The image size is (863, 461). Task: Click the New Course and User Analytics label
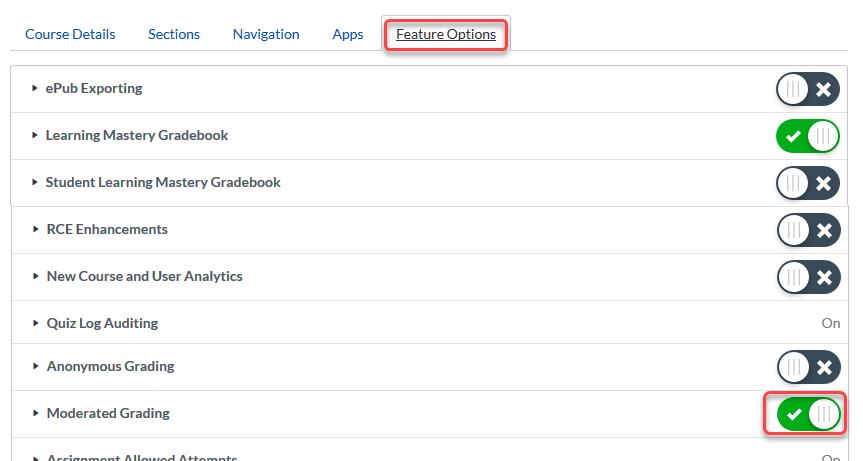(145, 276)
